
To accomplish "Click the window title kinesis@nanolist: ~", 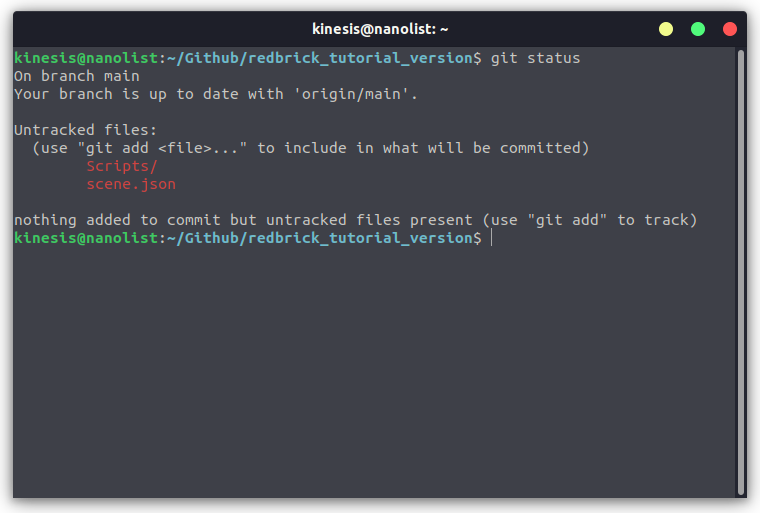I will pos(380,29).
